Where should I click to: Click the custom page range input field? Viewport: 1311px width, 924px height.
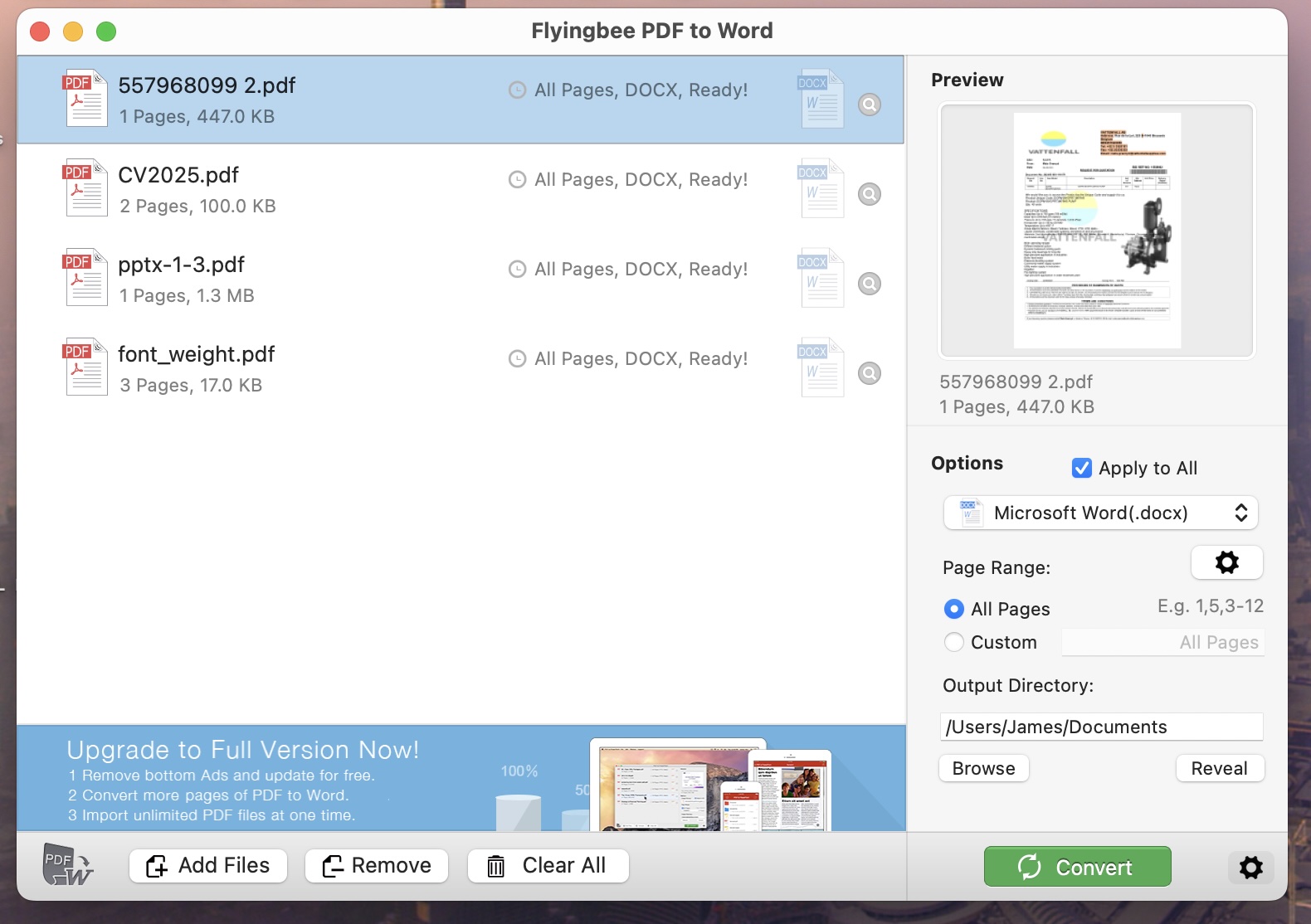click(x=1162, y=642)
